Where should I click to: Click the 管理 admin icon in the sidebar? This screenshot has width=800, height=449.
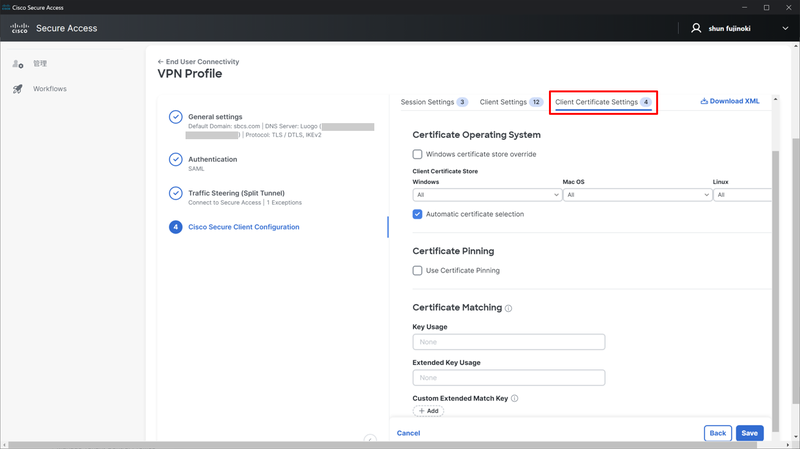tap(18, 64)
